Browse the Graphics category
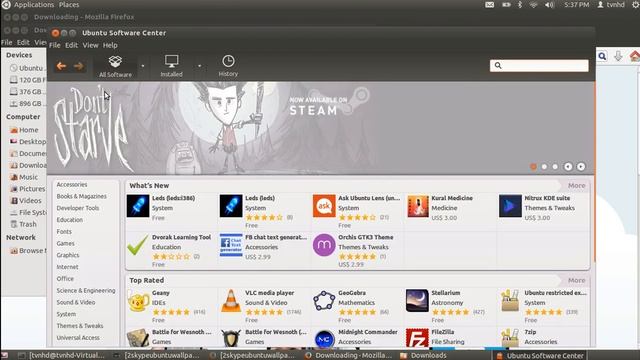Screen dimensions: 640x360 (x=68, y=255)
